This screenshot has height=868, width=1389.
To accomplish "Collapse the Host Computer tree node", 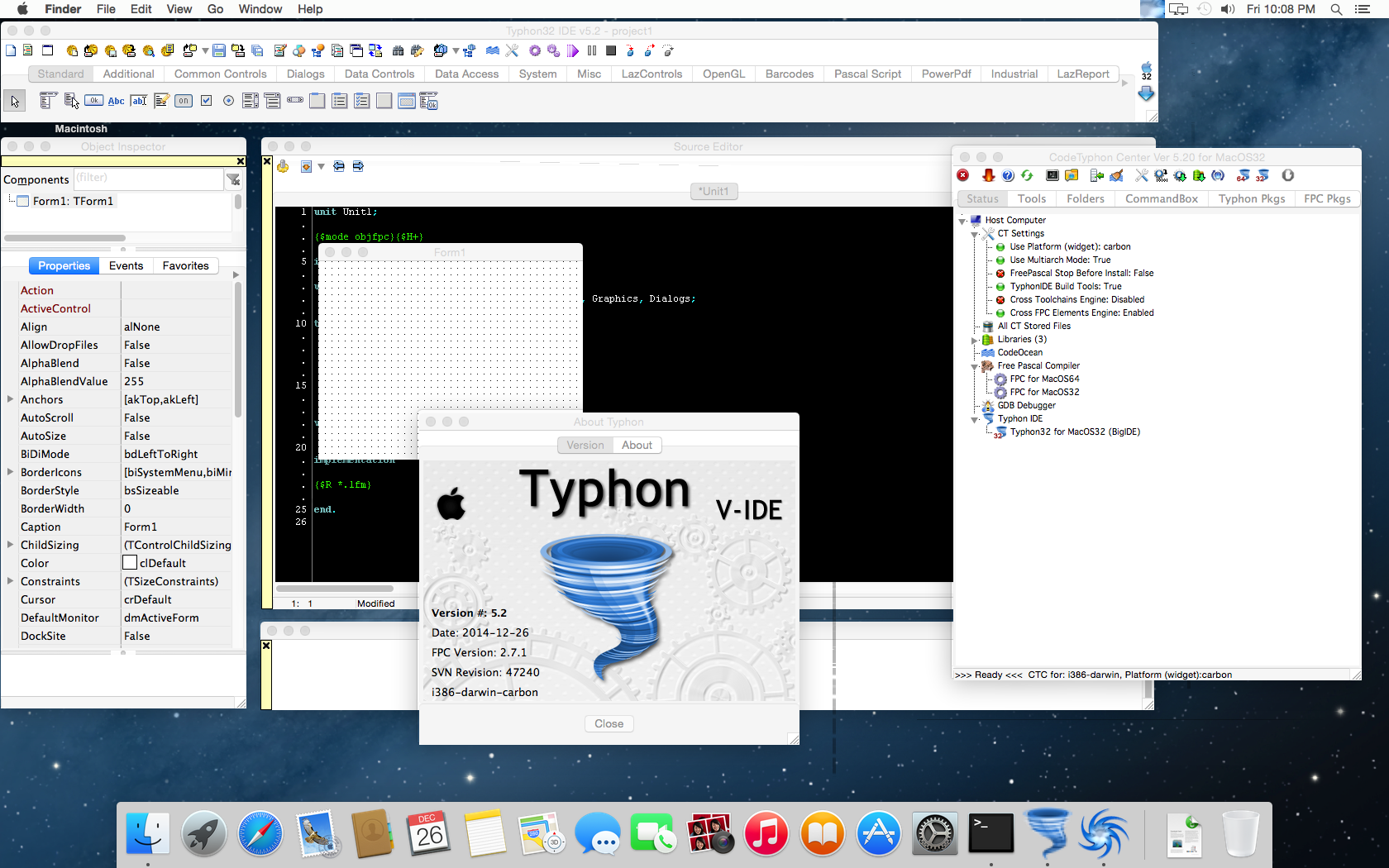I will click(x=962, y=221).
